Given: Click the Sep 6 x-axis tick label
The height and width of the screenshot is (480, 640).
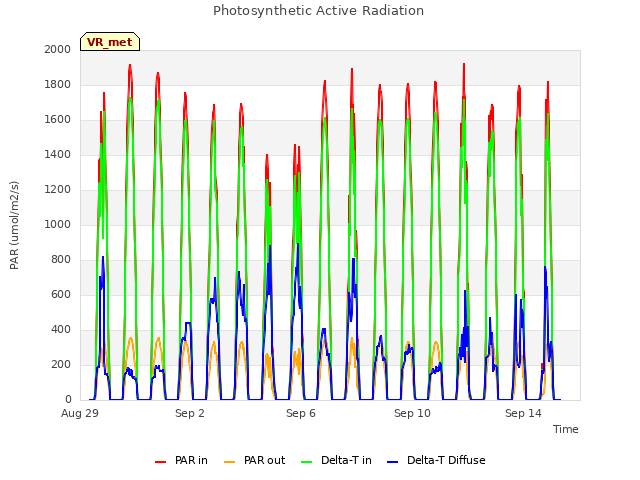Looking at the screenshot, I should coord(301,413).
